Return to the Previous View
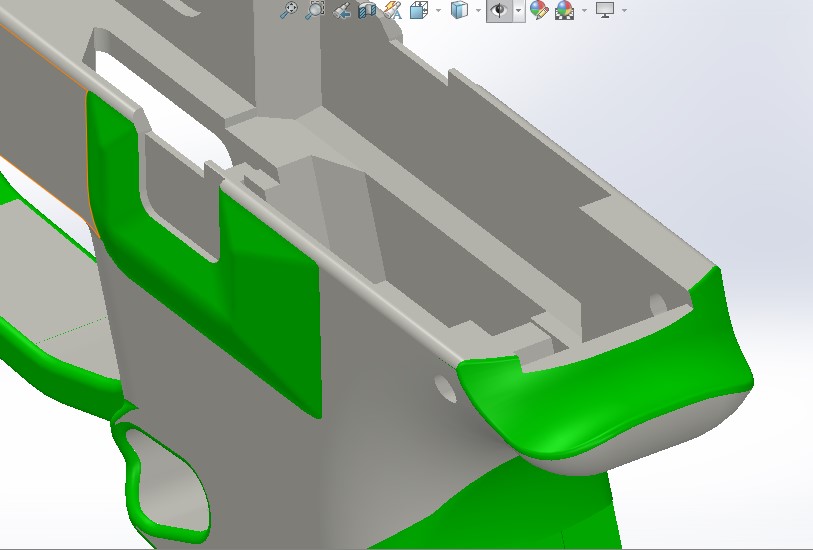Viewport: 813px width, 550px height. (342, 10)
